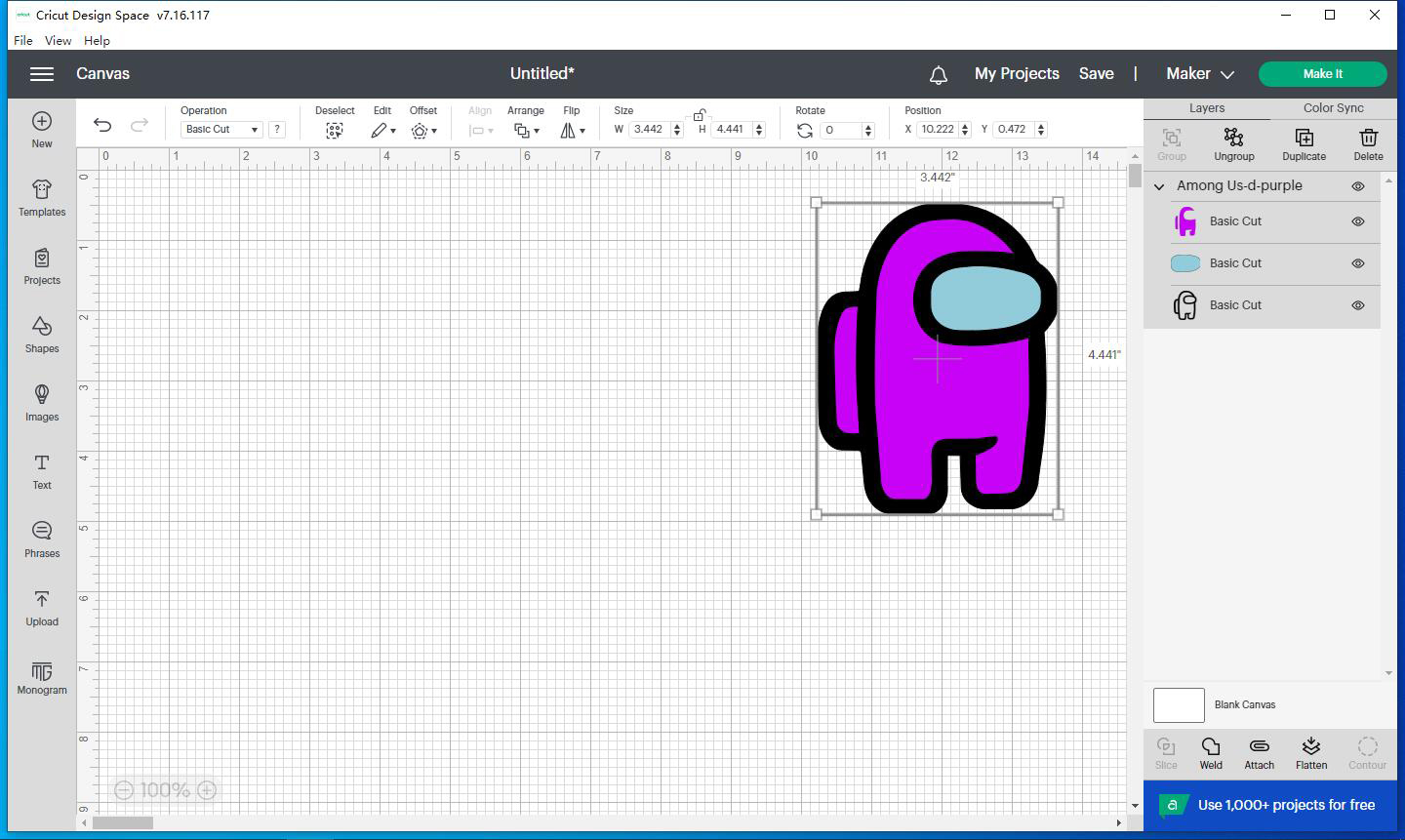Click the canvas horizontal scrollbar thumb
Viewport: 1405px width, 840px height.
[x=123, y=822]
